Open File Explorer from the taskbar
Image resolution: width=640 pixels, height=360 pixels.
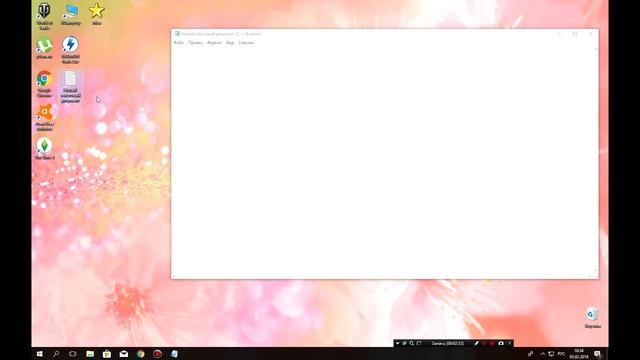tap(90, 354)
